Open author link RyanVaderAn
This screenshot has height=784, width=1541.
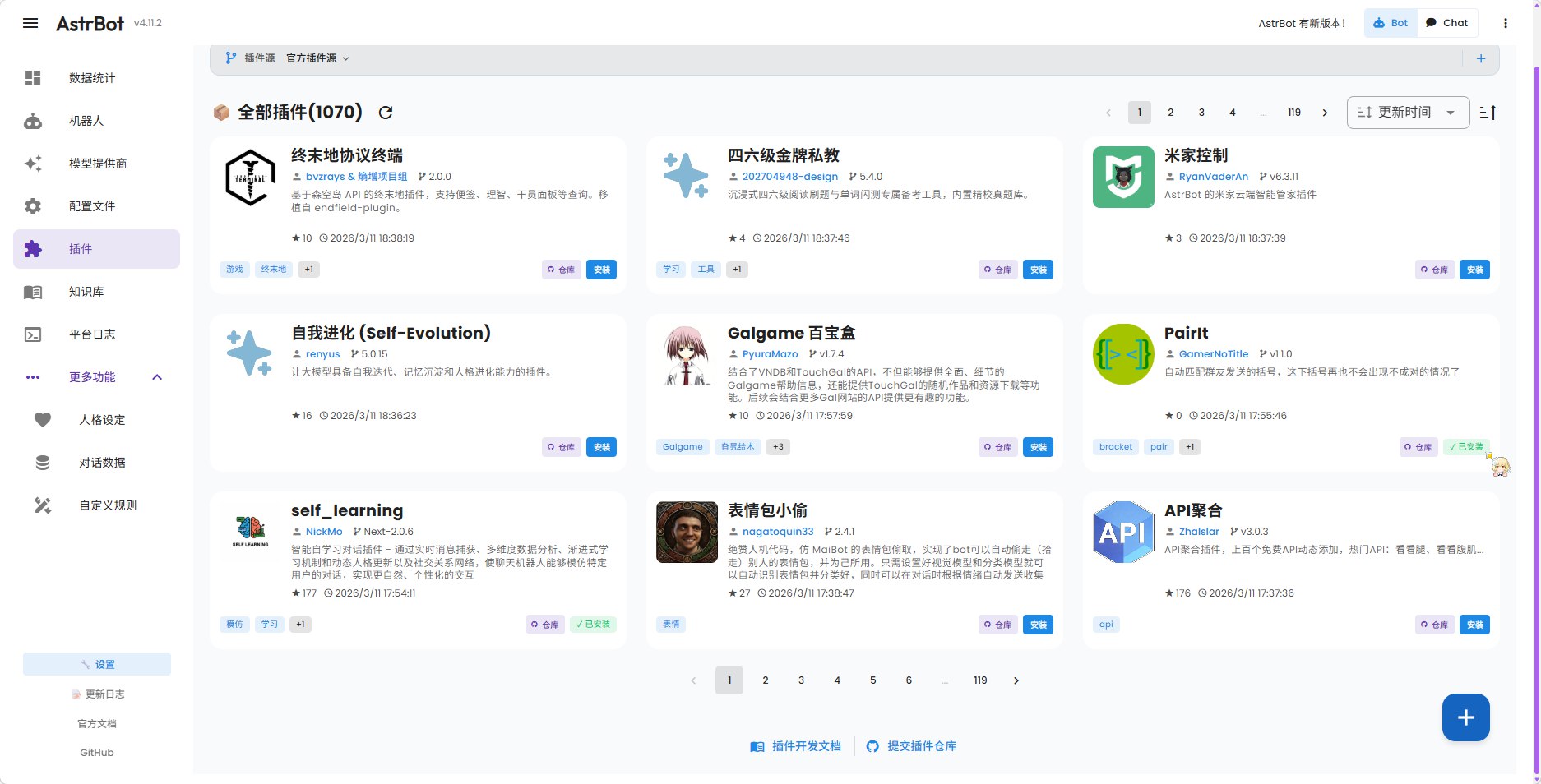click(x=1213, y=177)
